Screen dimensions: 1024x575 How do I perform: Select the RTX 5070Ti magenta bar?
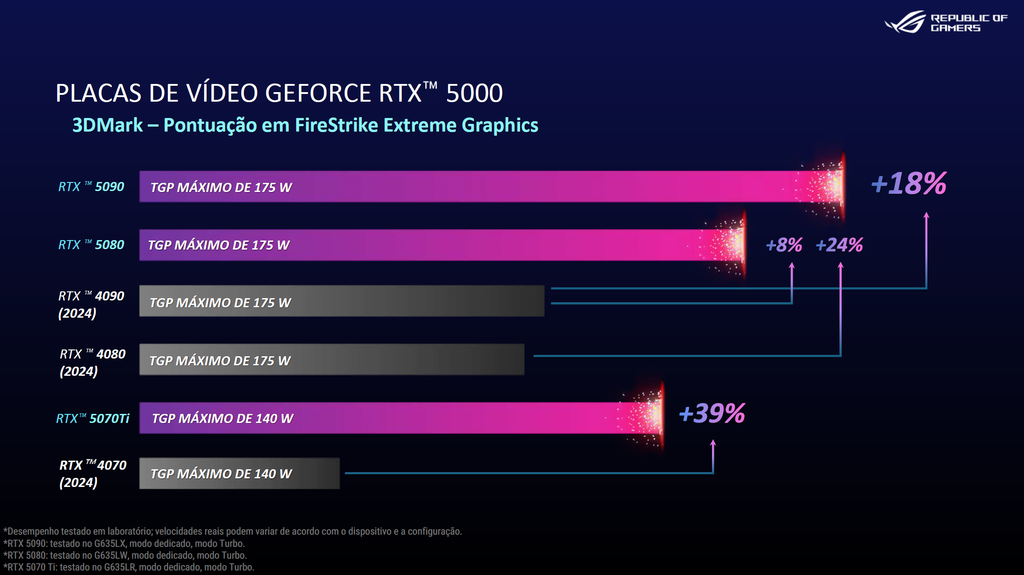pos(400,418)
